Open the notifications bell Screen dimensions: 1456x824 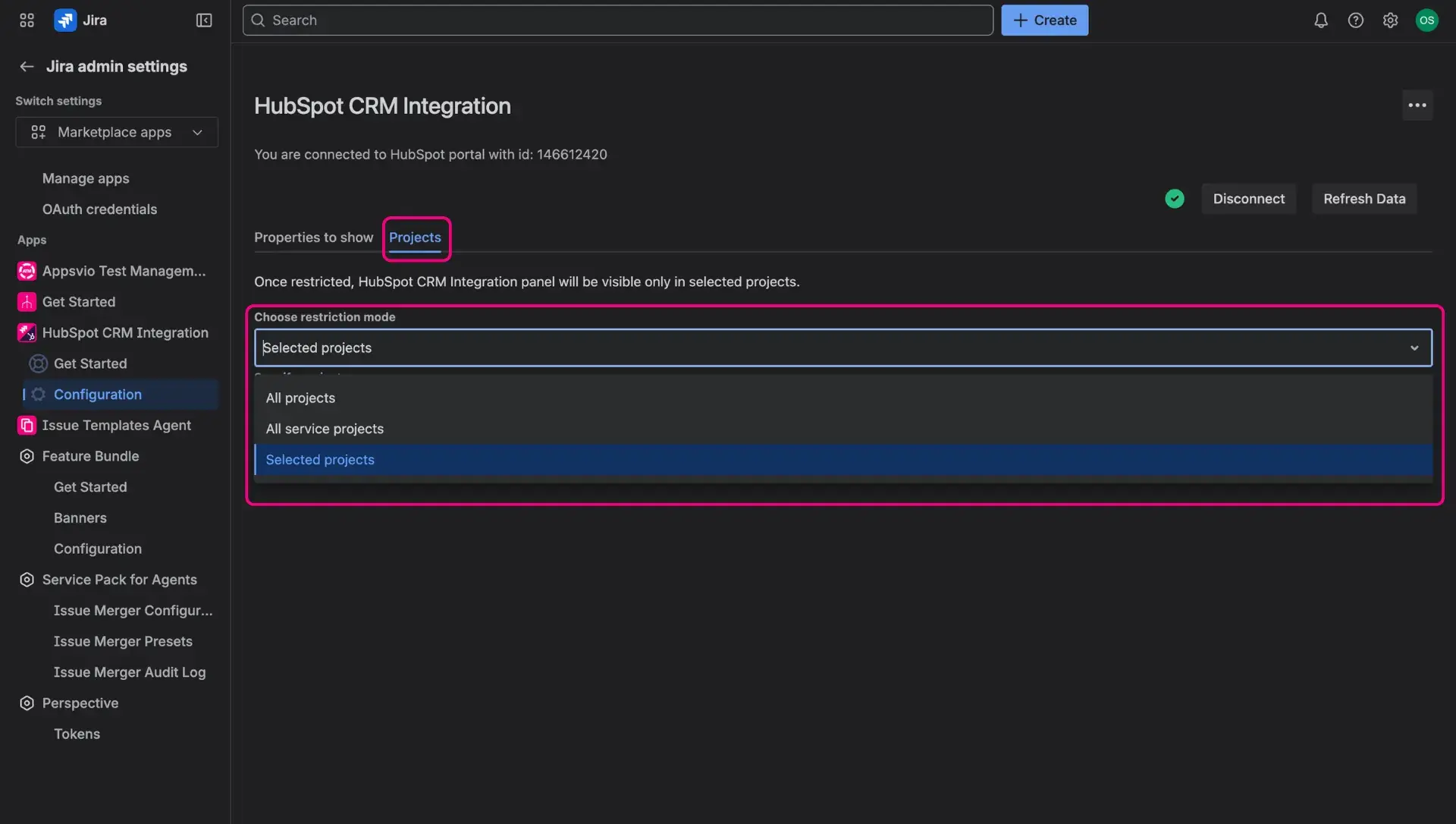1320,20
